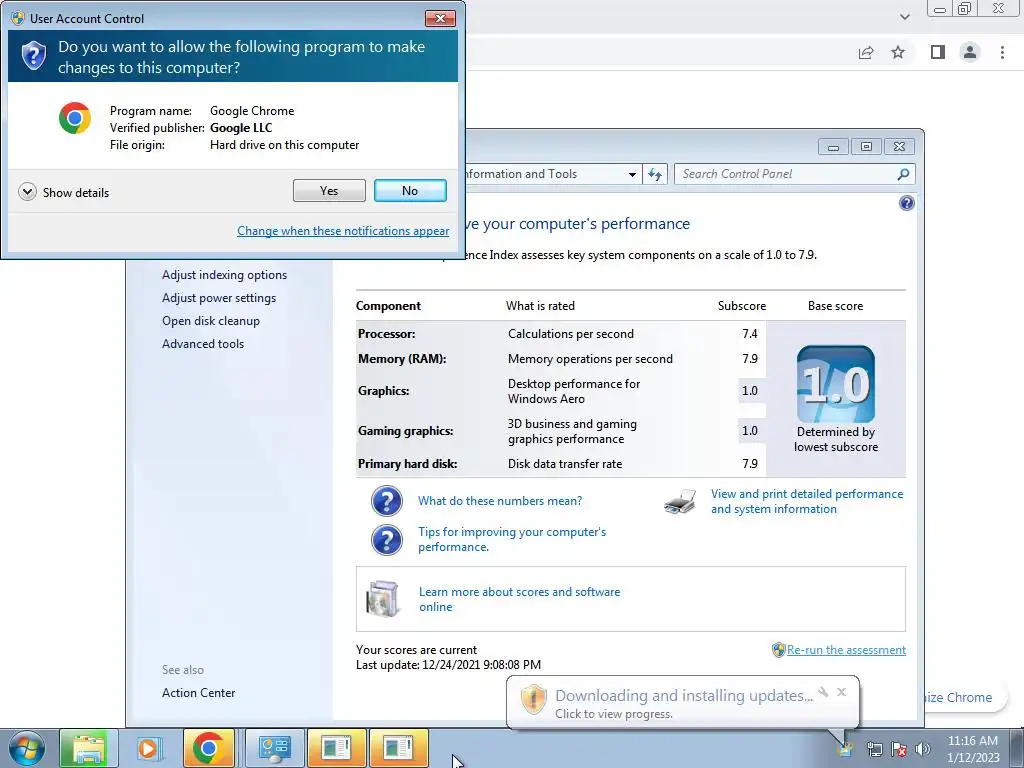Open Chrome share page icon
1024x768 pixels.
[x=866, y=52]
